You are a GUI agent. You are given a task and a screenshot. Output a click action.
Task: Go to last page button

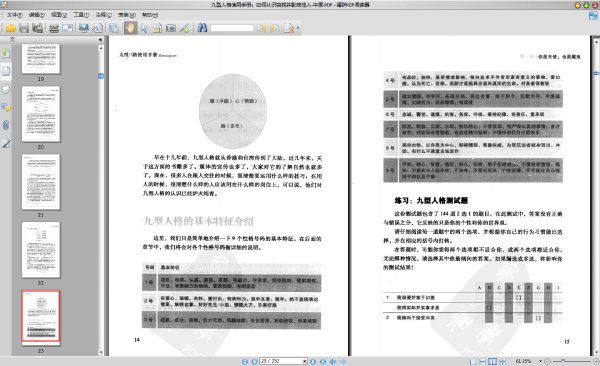323,361
